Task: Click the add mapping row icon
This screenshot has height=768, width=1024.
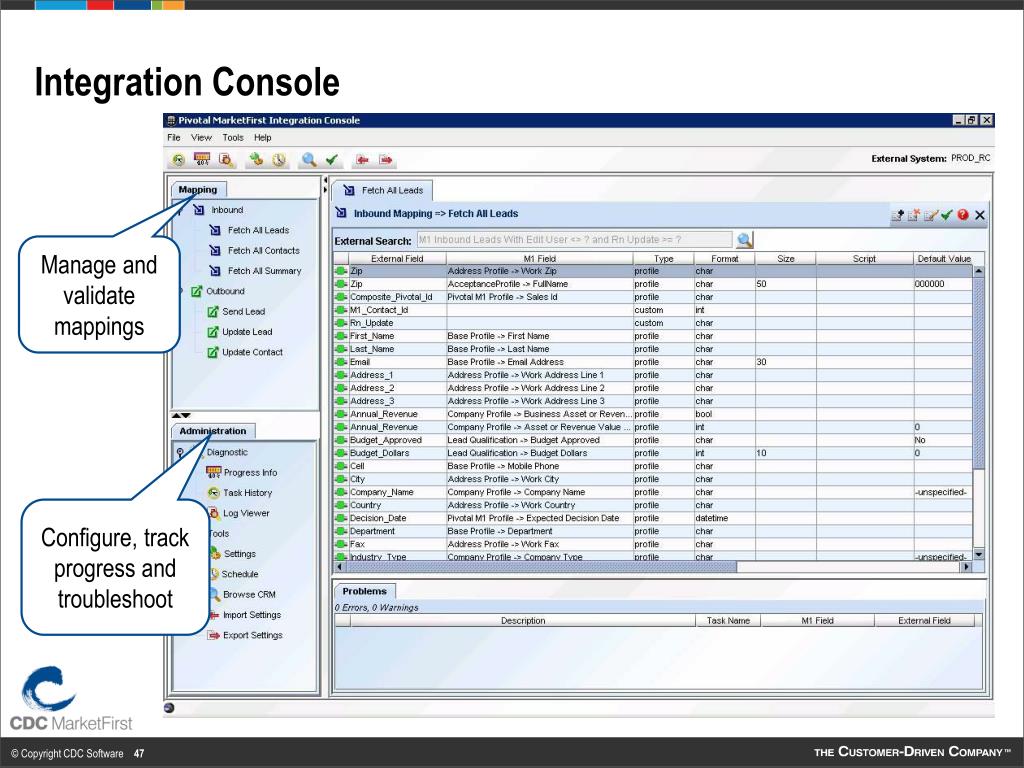Action: (897, 215)
